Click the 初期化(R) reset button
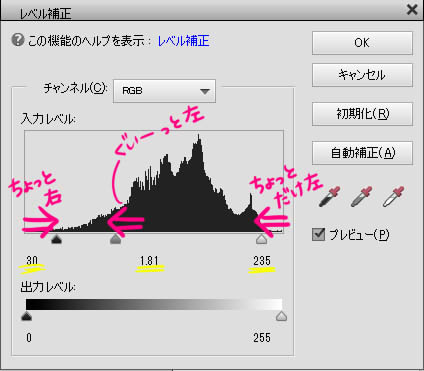 (x=362, y=114)
